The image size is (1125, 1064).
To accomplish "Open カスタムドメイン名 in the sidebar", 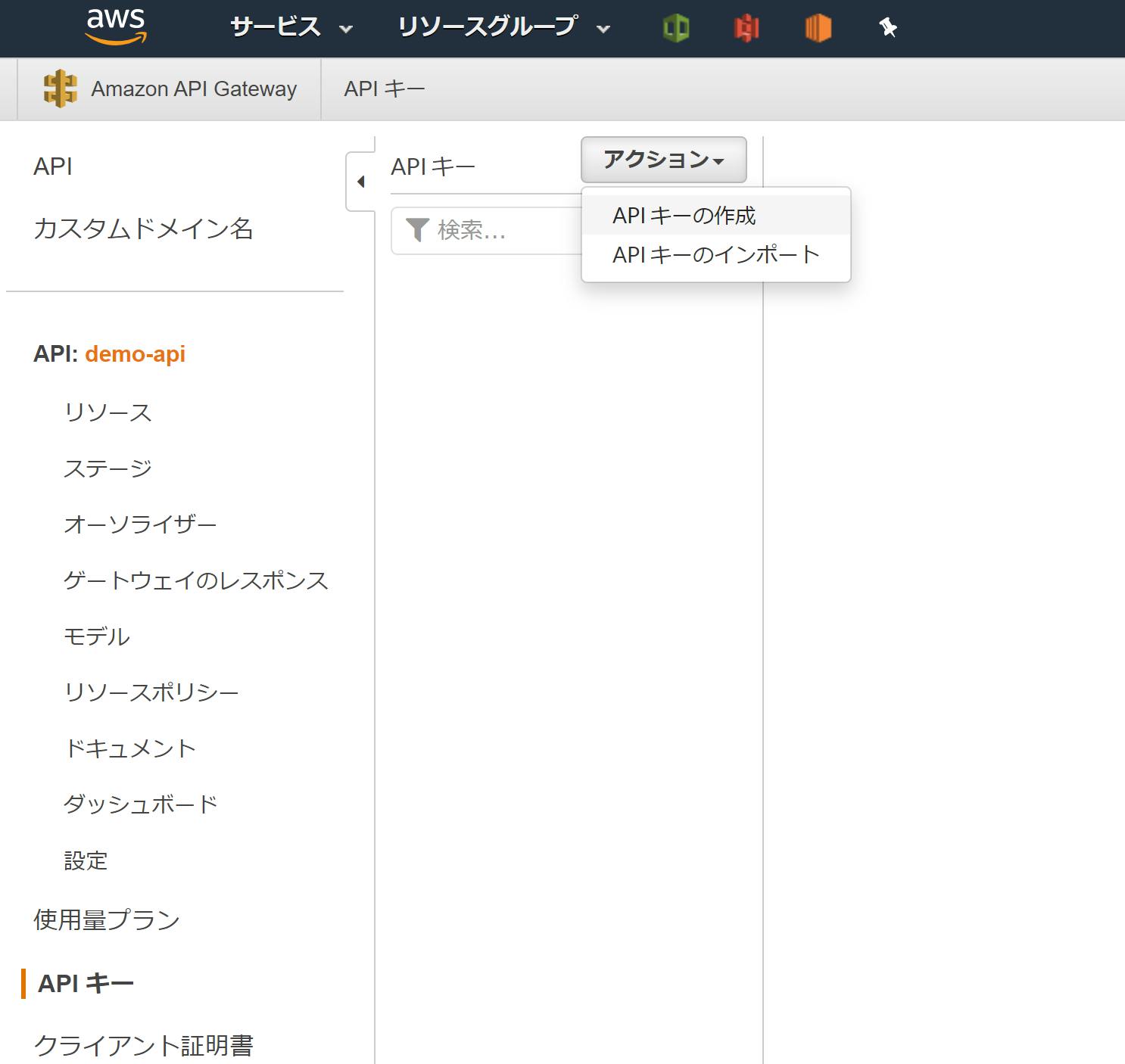I will (143, 229).
